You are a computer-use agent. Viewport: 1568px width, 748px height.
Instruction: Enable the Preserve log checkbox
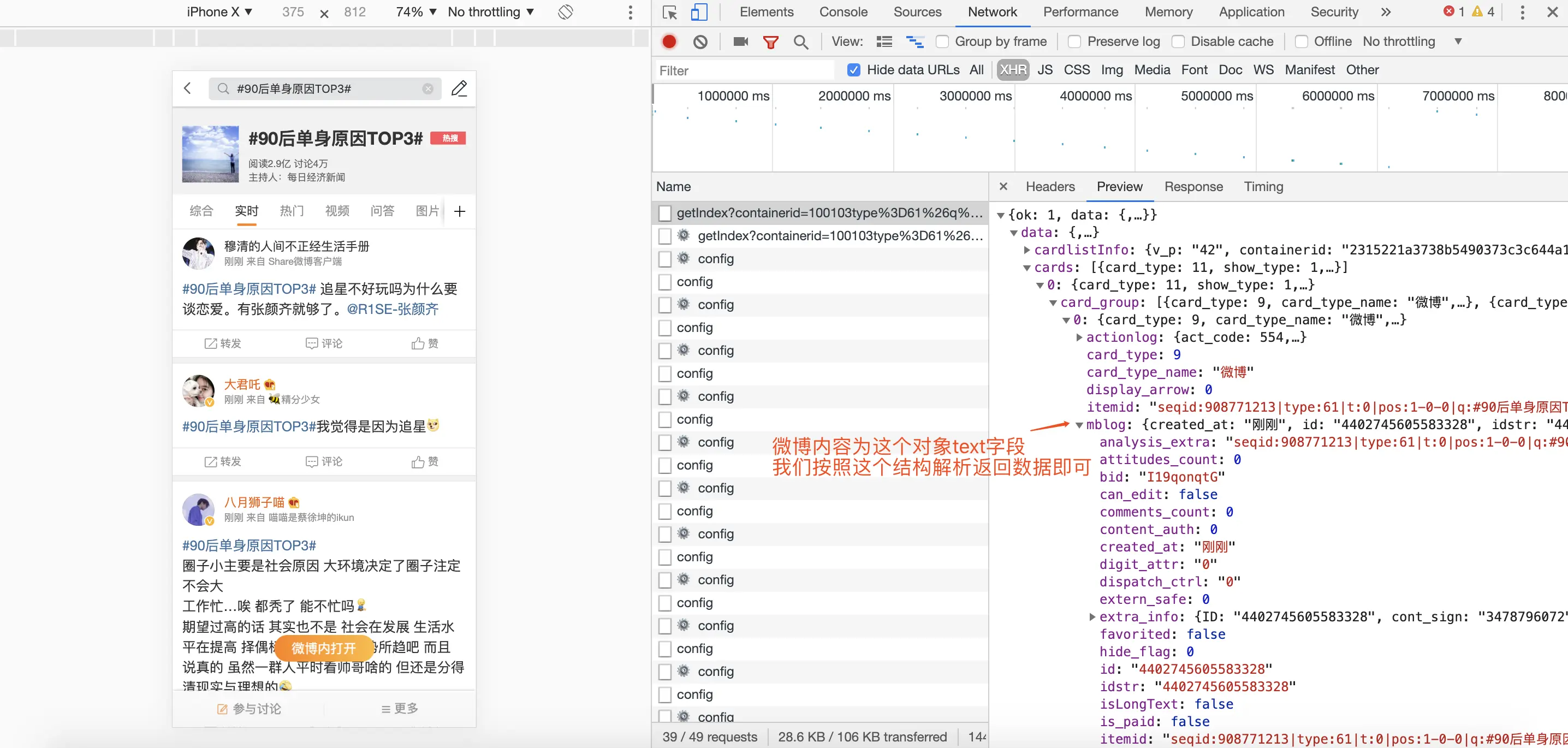tap(1074, 41)
